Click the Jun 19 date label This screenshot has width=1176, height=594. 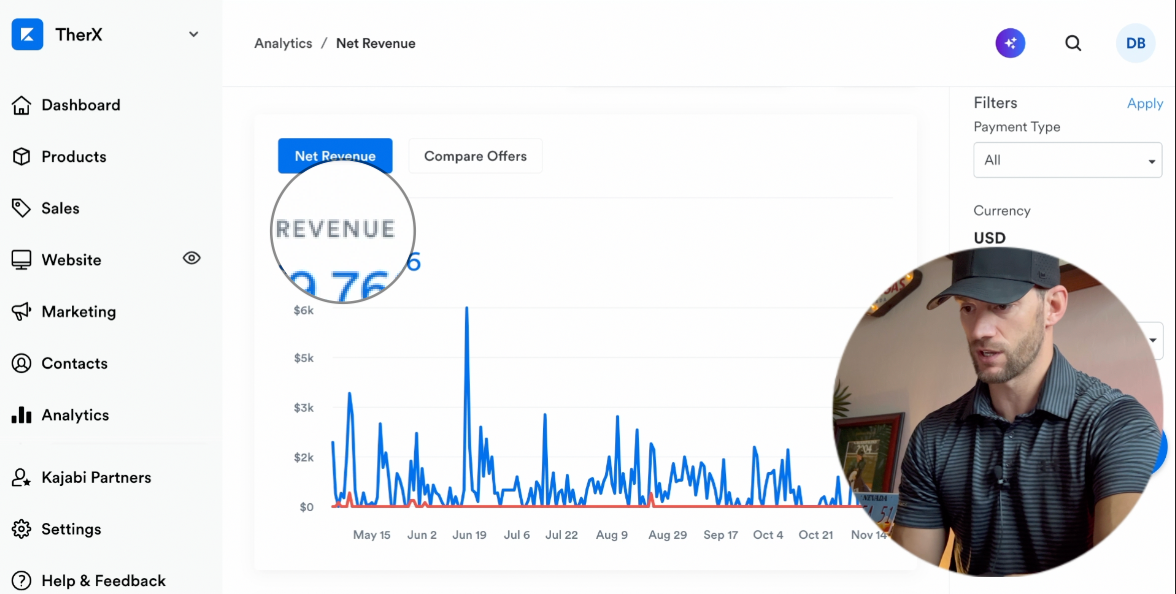[x=470, y=535]
